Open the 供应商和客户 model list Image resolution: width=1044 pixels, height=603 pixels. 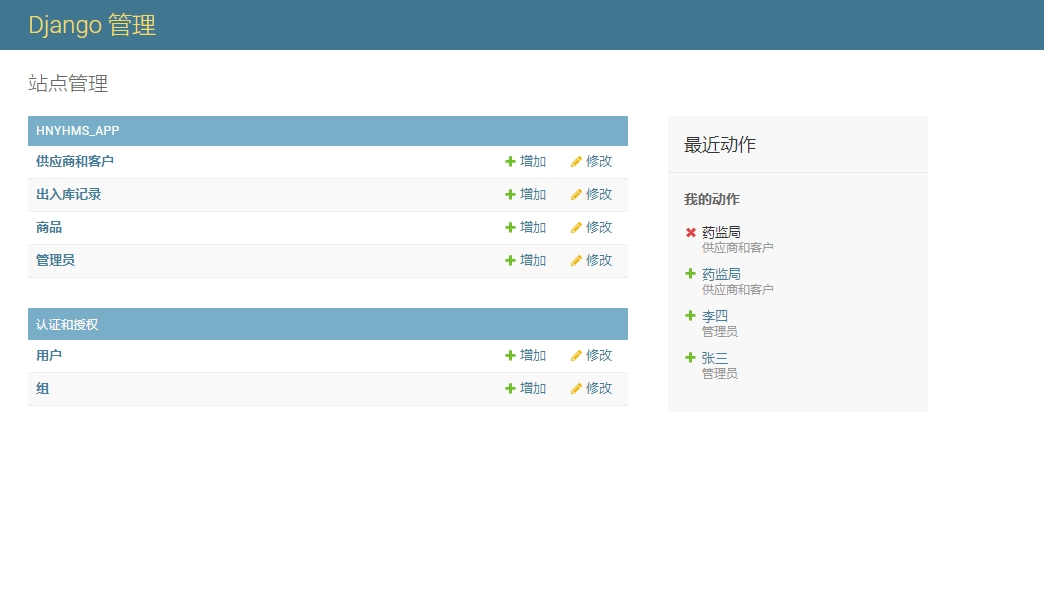[75, 161]
